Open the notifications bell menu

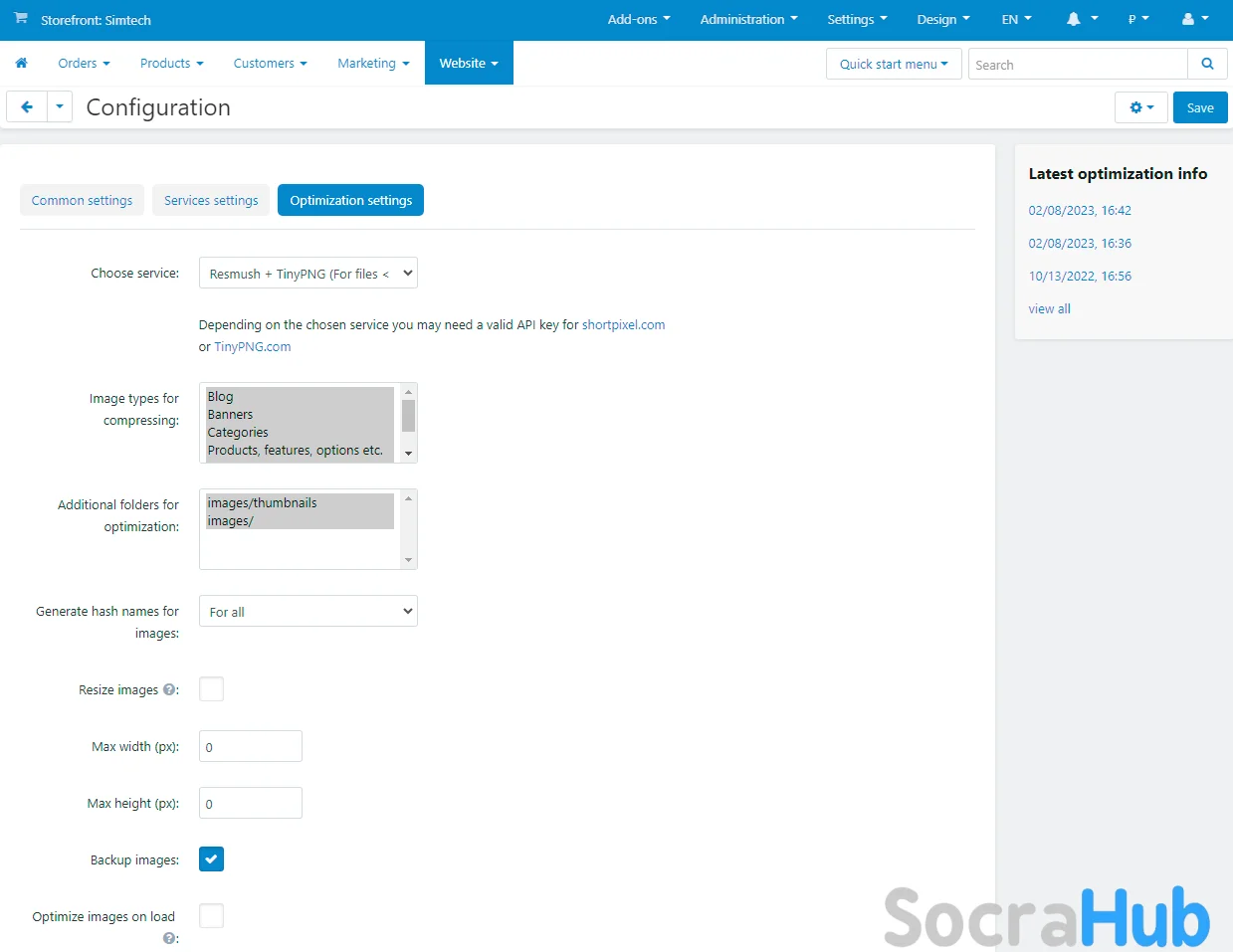point(1081,19)
